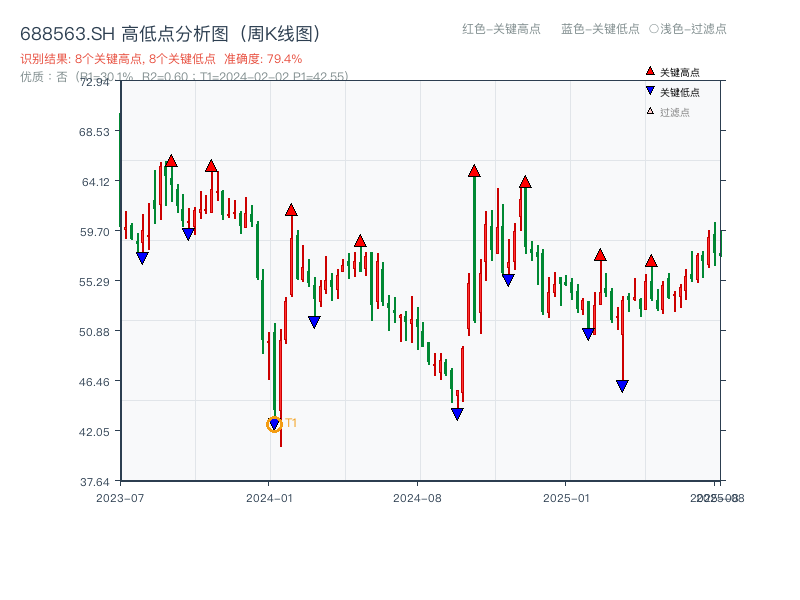Select the highest red key-high marker above August 2023 peak
Image resolution: width=800 pixels, height=600 pixels.
[x=170, y=162]
